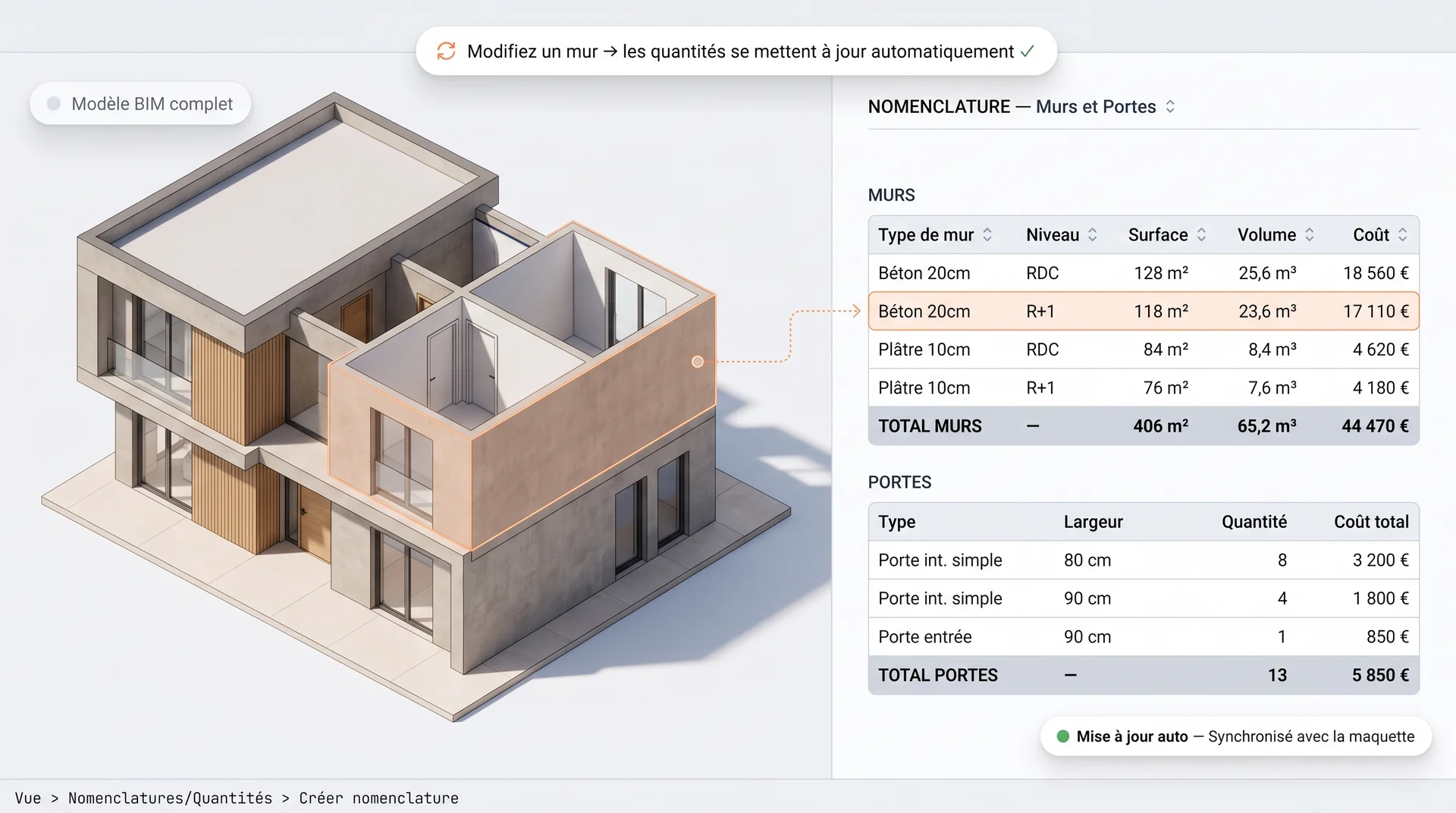Click the TOTAL PORTES row label

(938, 675)
